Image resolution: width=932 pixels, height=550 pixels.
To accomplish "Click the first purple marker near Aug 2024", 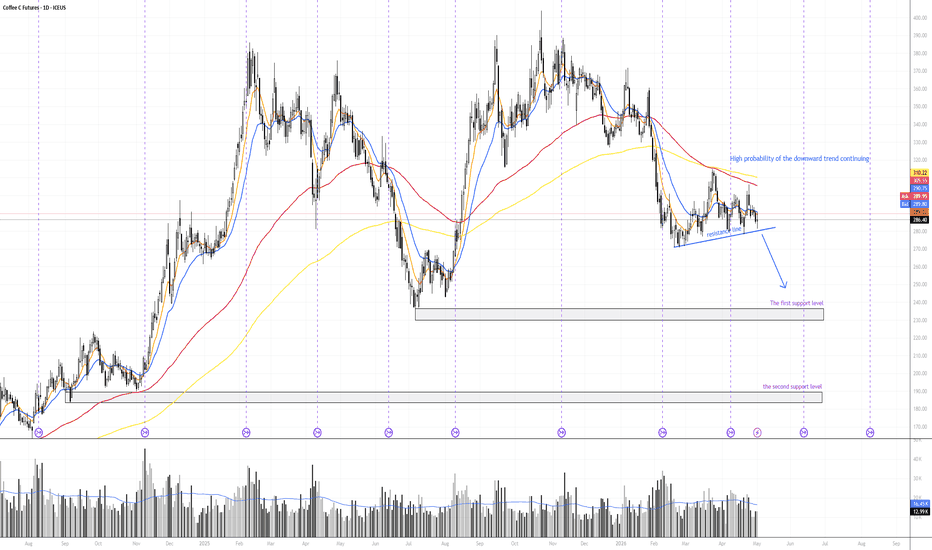I will click(39, 432).
